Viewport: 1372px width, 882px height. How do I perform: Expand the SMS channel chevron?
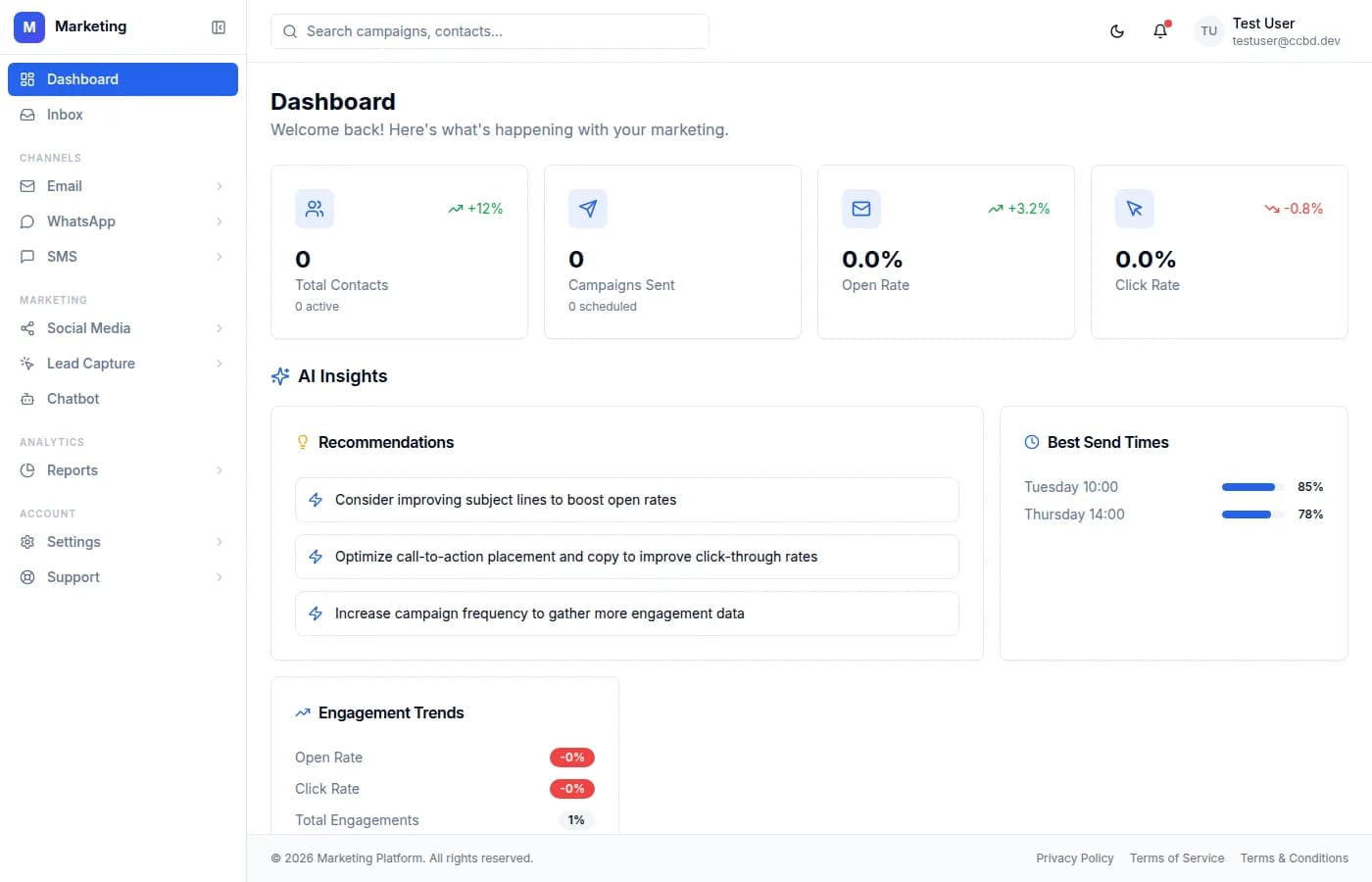coord(220,257)
